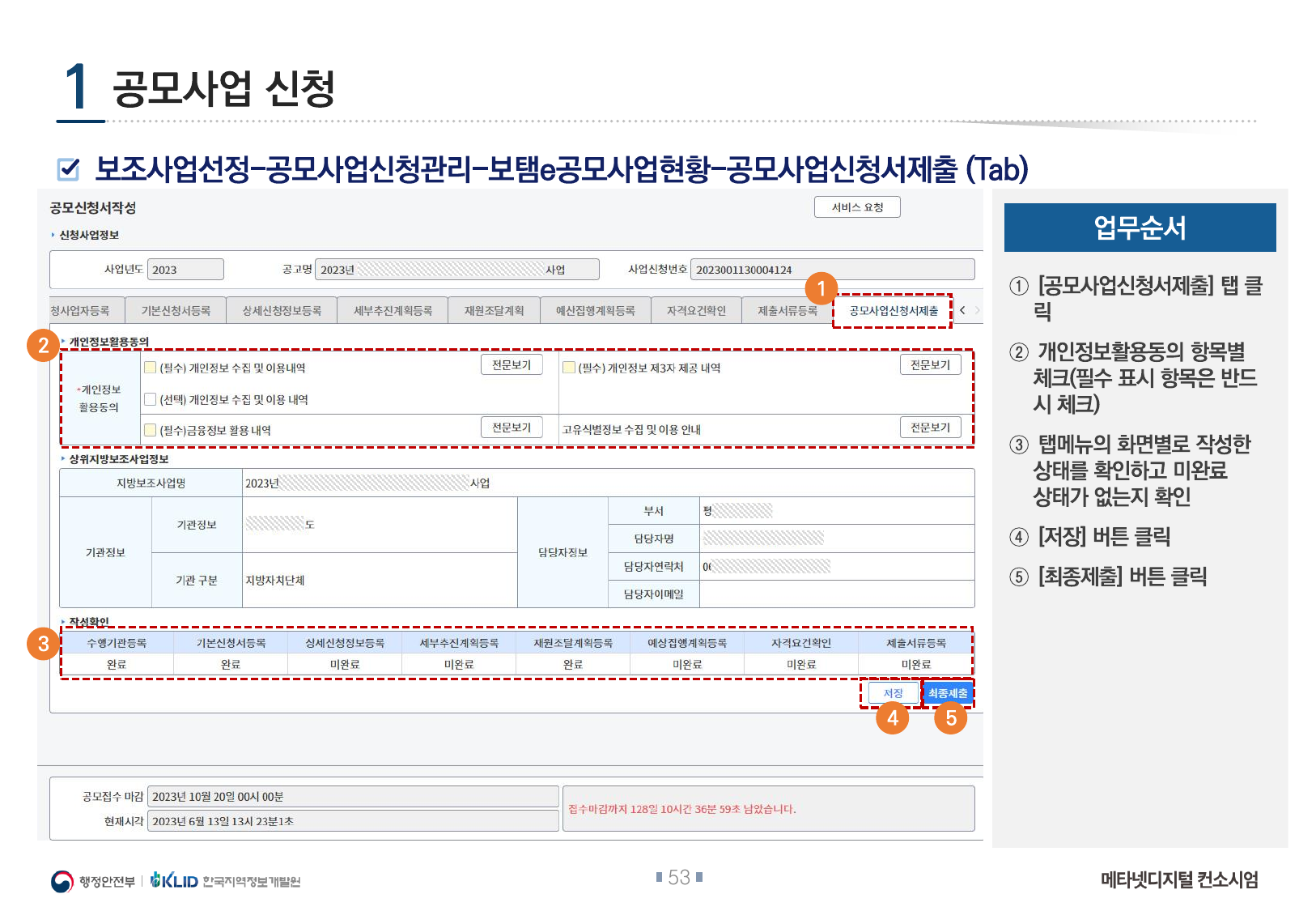Select the 제출서류등록 tab
Image resolution: width=1316 pixels, height=911 pixels.
point(787,311)
